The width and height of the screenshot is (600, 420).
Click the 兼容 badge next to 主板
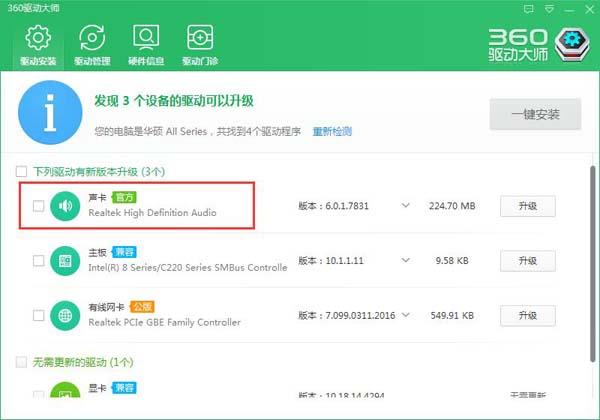(x=124, y=252)
